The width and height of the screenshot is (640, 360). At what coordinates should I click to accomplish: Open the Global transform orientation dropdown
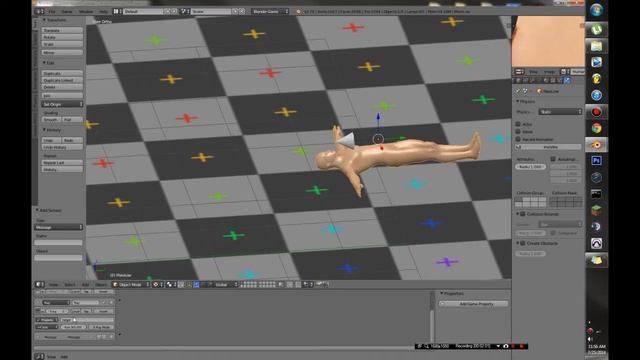pos(226,284)
